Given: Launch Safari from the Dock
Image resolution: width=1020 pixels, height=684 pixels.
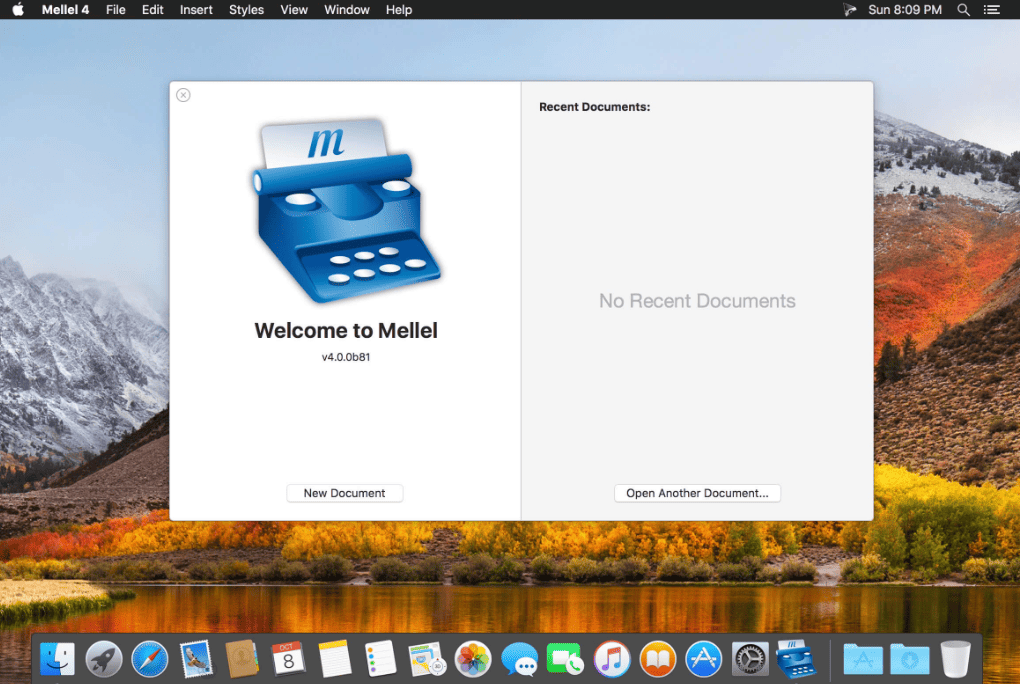Looking at the screenshot, I should [x=150, y=659].
